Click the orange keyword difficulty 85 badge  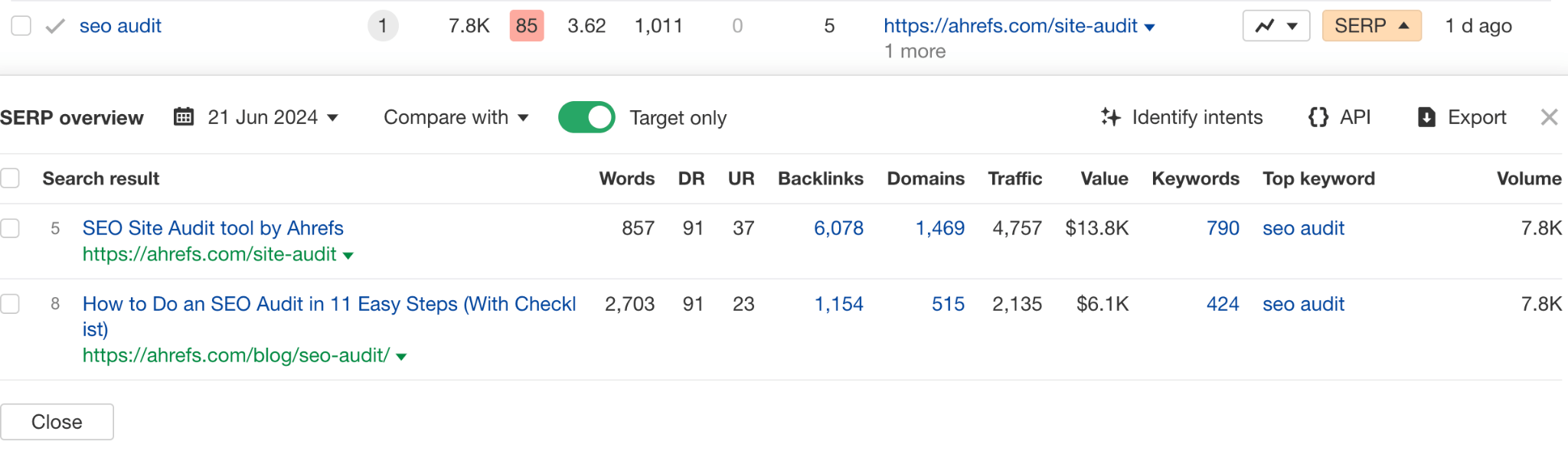point(526,25)
